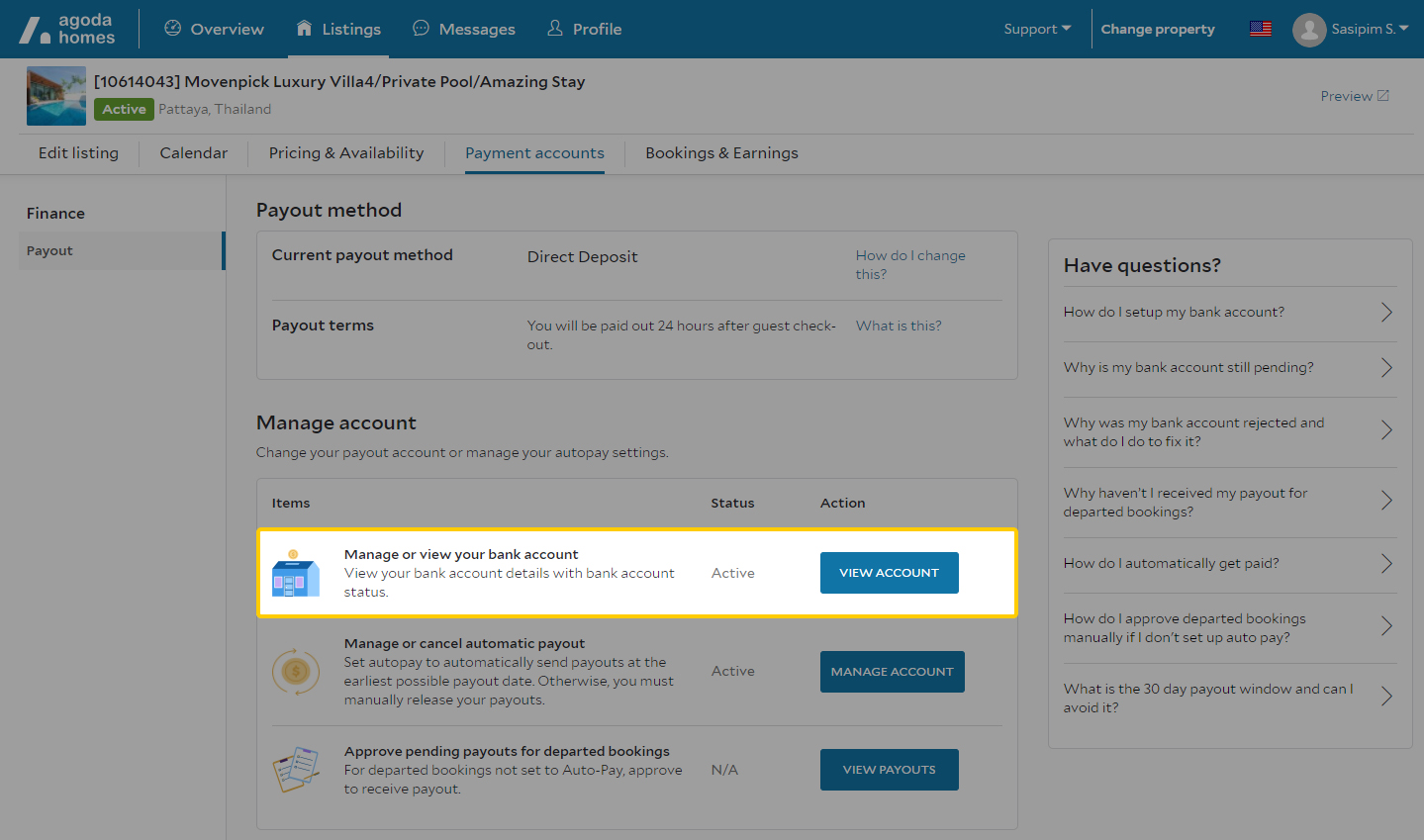Click the automatic payout coin icon
1424x840 pixels.
295,672
